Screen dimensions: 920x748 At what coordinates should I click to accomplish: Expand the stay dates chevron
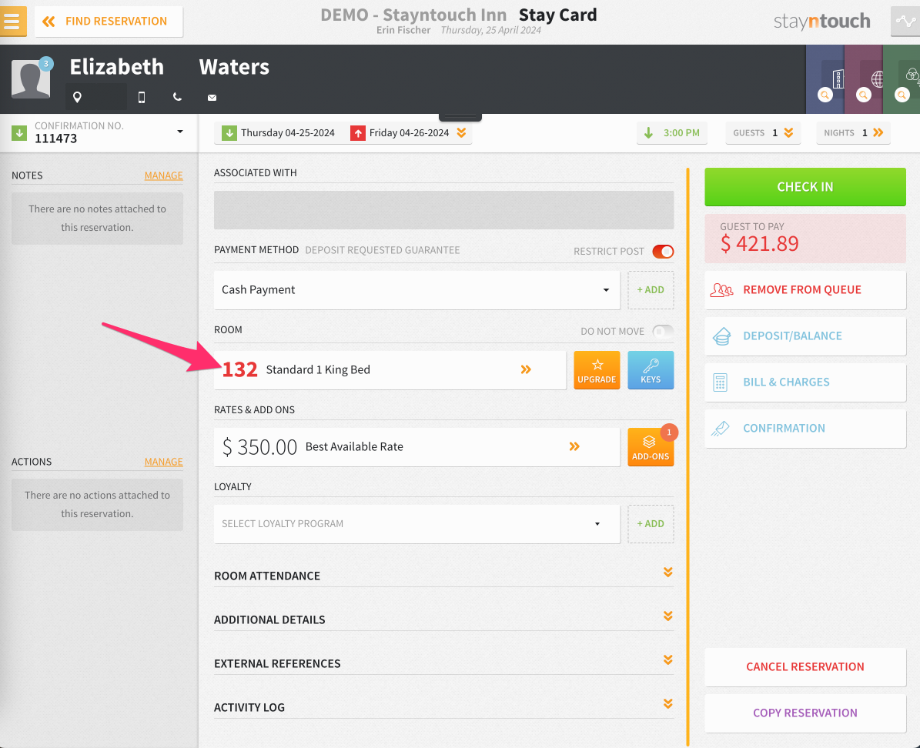462,133
